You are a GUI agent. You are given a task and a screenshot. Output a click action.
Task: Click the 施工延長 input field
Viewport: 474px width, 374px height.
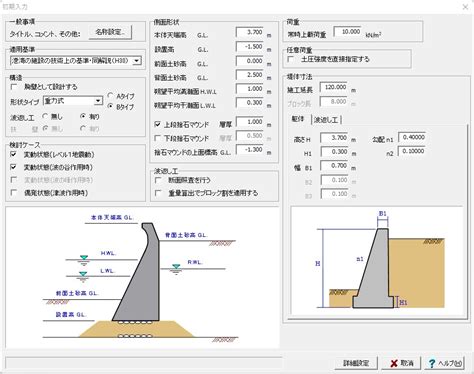[x=333, y=87]
